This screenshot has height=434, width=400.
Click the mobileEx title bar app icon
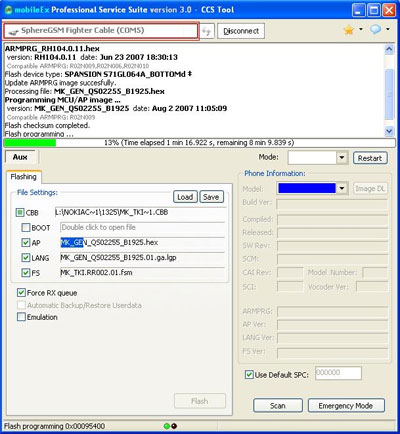coord(8,10)
